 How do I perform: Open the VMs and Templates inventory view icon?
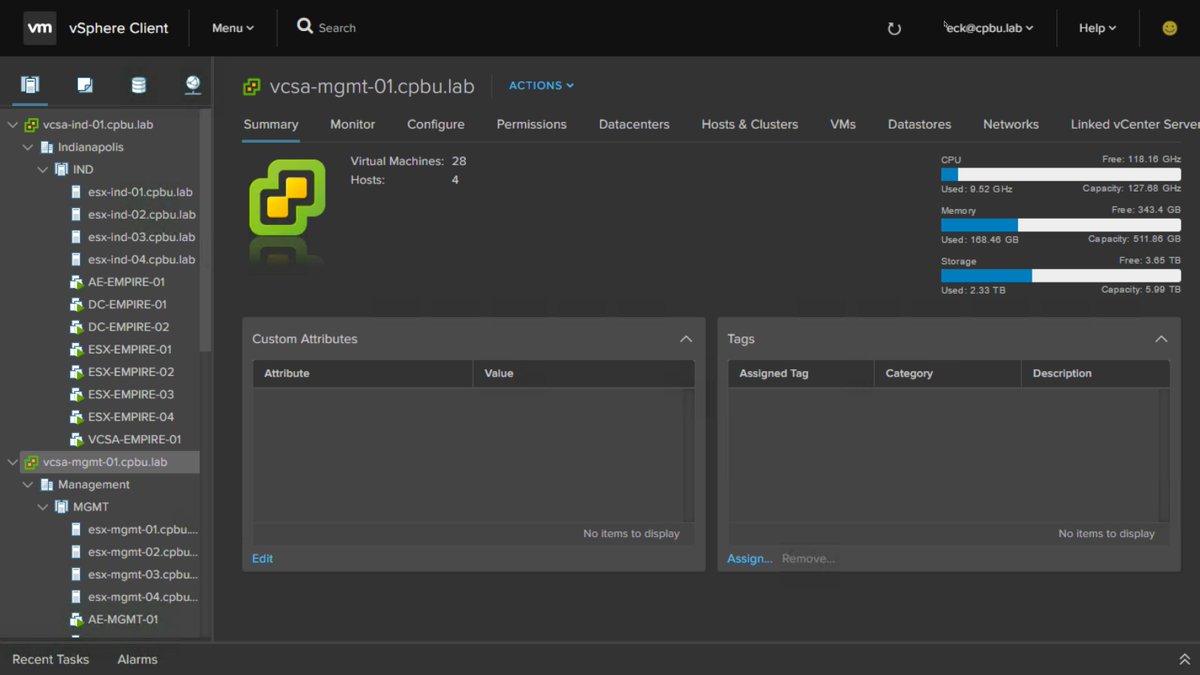tap(85, 85)
